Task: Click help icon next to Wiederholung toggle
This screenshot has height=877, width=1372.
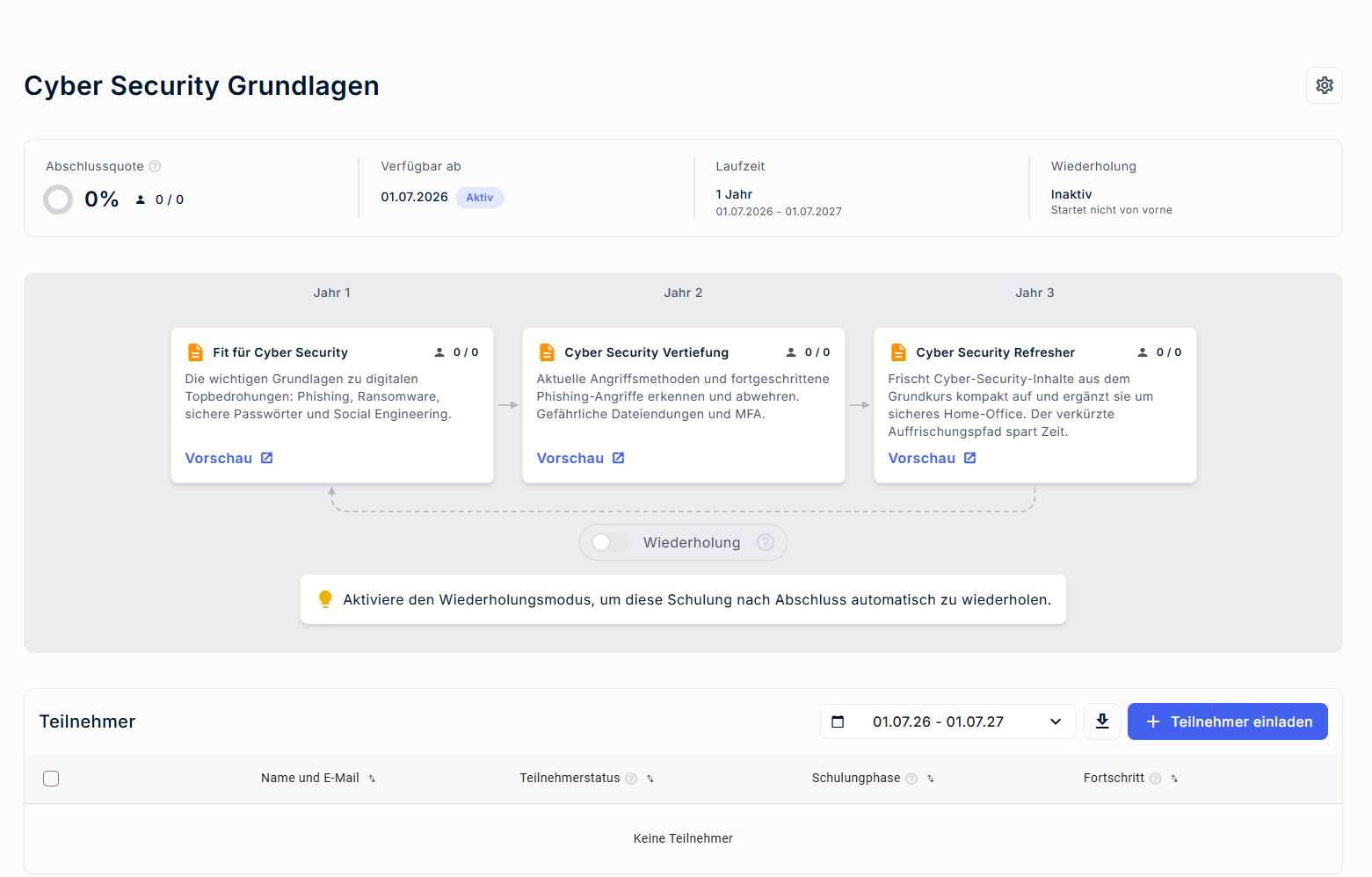Action: 766,542
